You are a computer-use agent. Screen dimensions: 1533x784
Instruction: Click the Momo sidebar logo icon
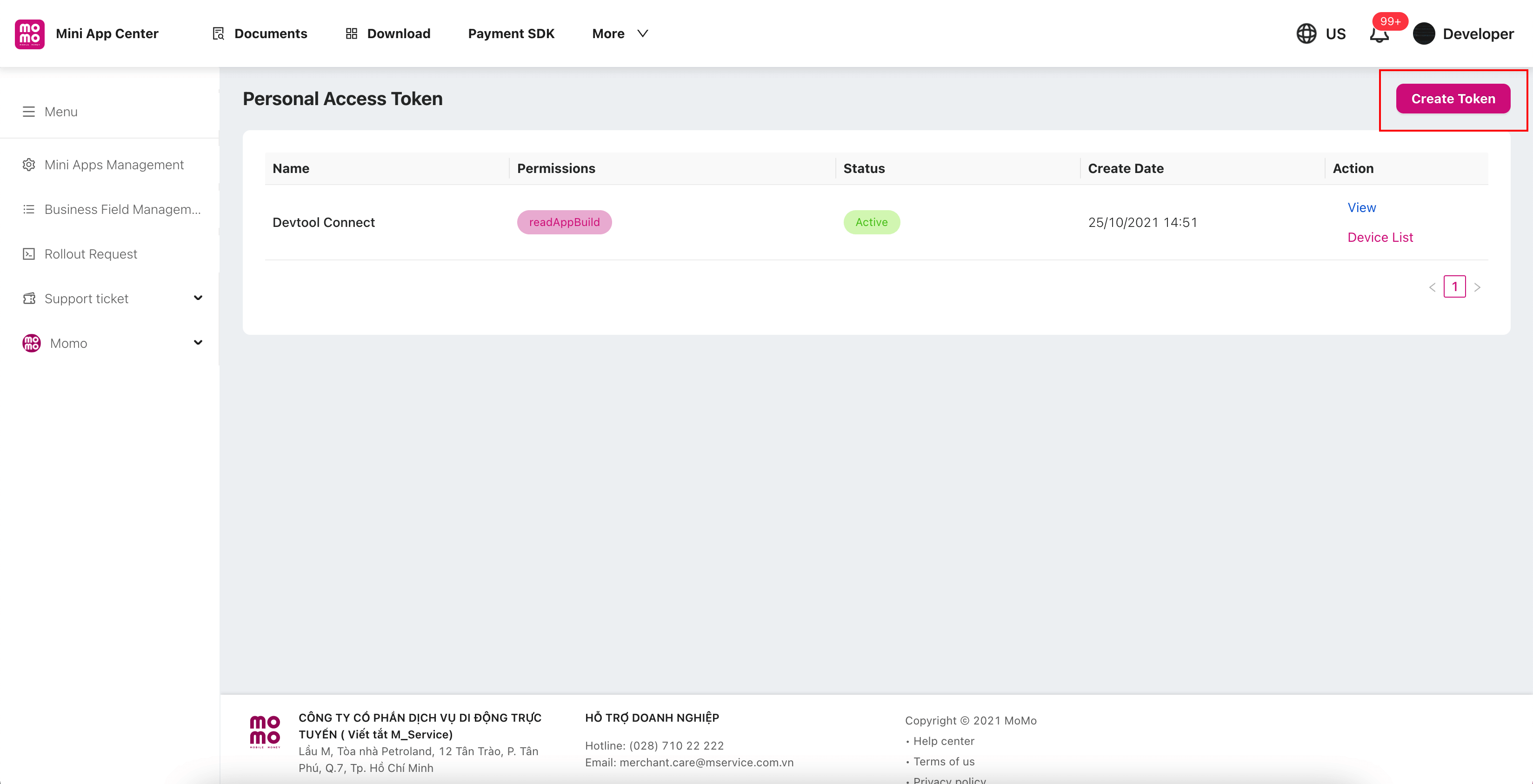32,343
